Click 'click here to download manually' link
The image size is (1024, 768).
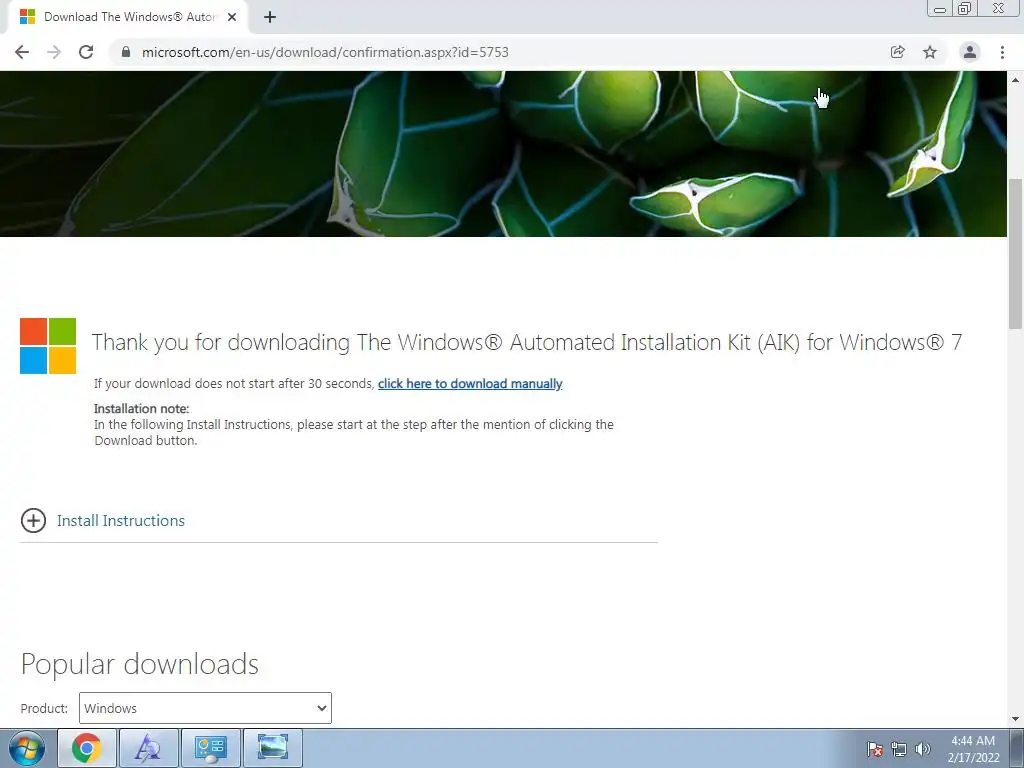tap(470, 383)
